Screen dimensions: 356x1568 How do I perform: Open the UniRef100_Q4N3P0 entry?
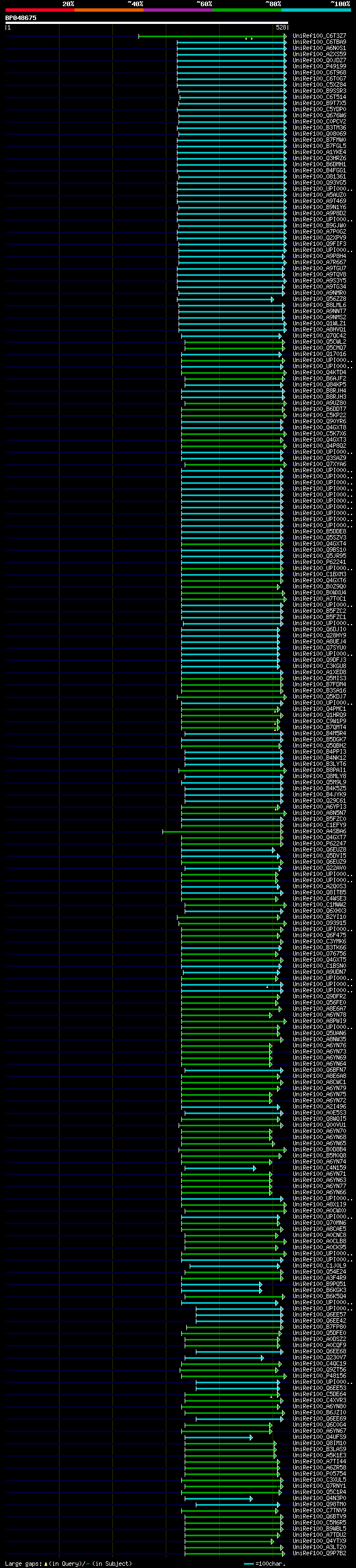[319, 1498]
